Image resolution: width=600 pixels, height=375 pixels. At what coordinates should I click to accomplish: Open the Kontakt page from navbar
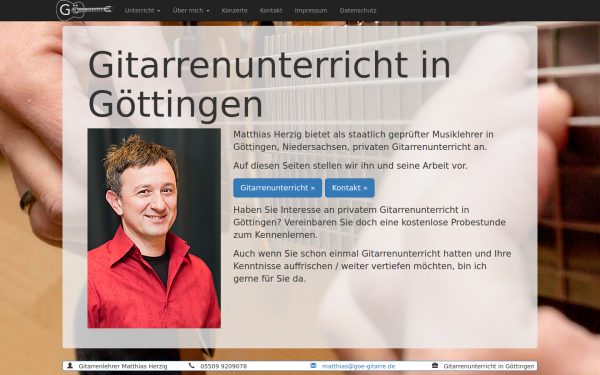pos(271,11)
